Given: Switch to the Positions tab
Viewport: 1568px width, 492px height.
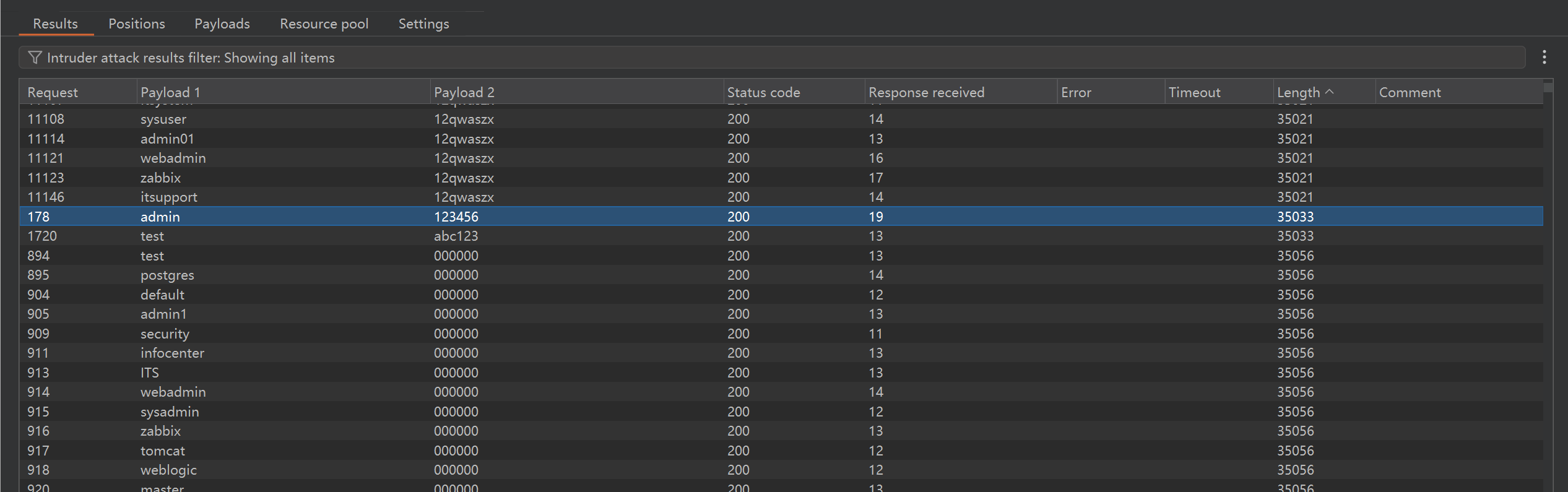Looking at the screenshot, I should coord(136,24).
